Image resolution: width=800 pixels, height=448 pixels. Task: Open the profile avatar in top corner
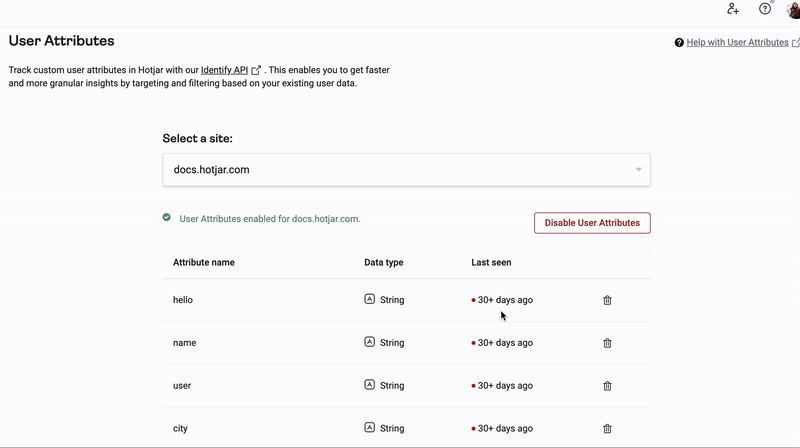pyautogui.click(x=794, y=10)
